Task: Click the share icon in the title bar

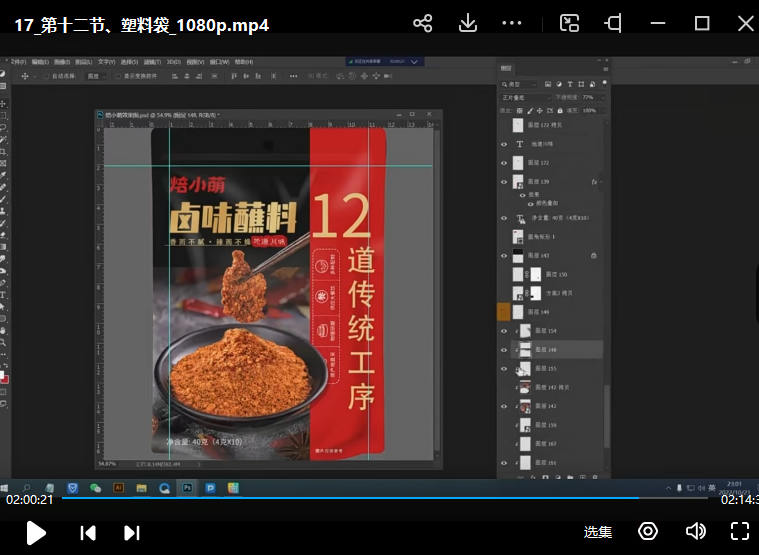Action: (423, 23)
